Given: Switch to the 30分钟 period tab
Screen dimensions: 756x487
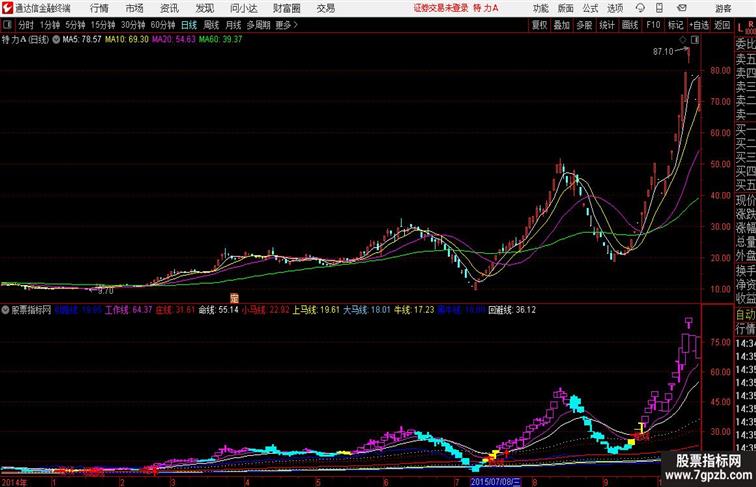Looking at the screenshot, I should click(133, 25).
